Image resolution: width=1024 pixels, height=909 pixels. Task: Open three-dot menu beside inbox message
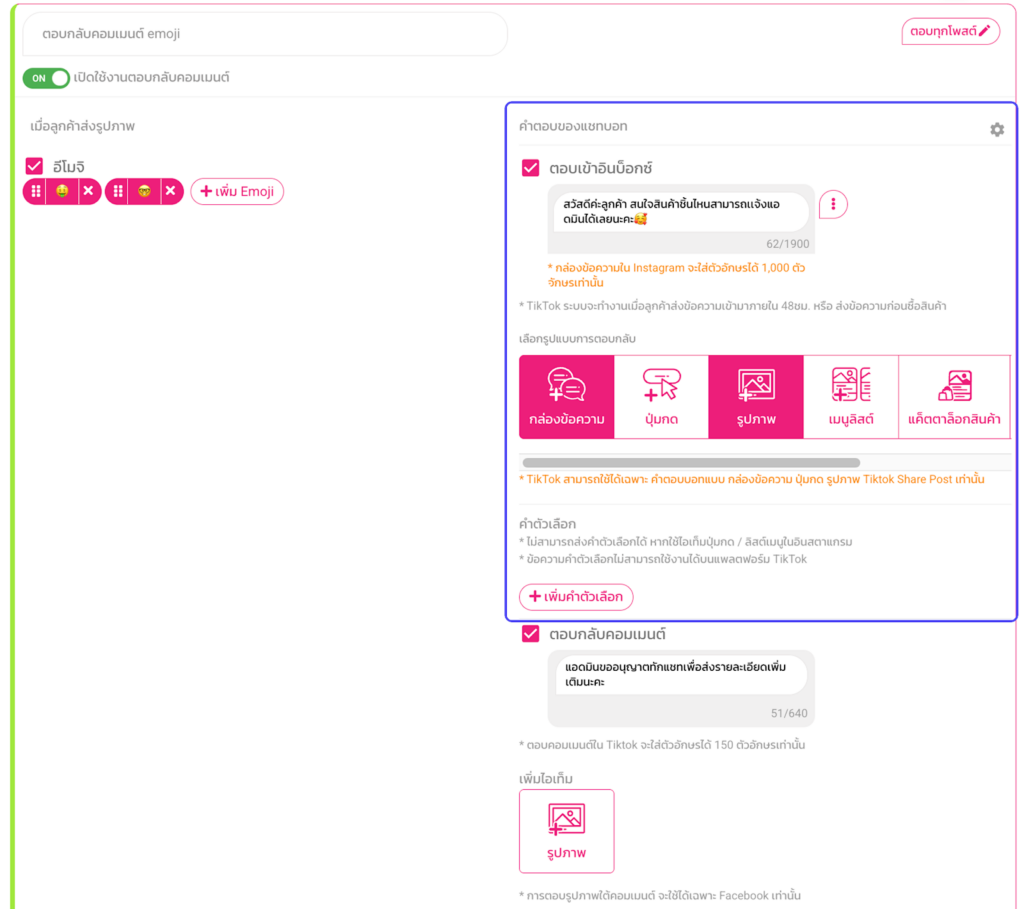(833, 205)
